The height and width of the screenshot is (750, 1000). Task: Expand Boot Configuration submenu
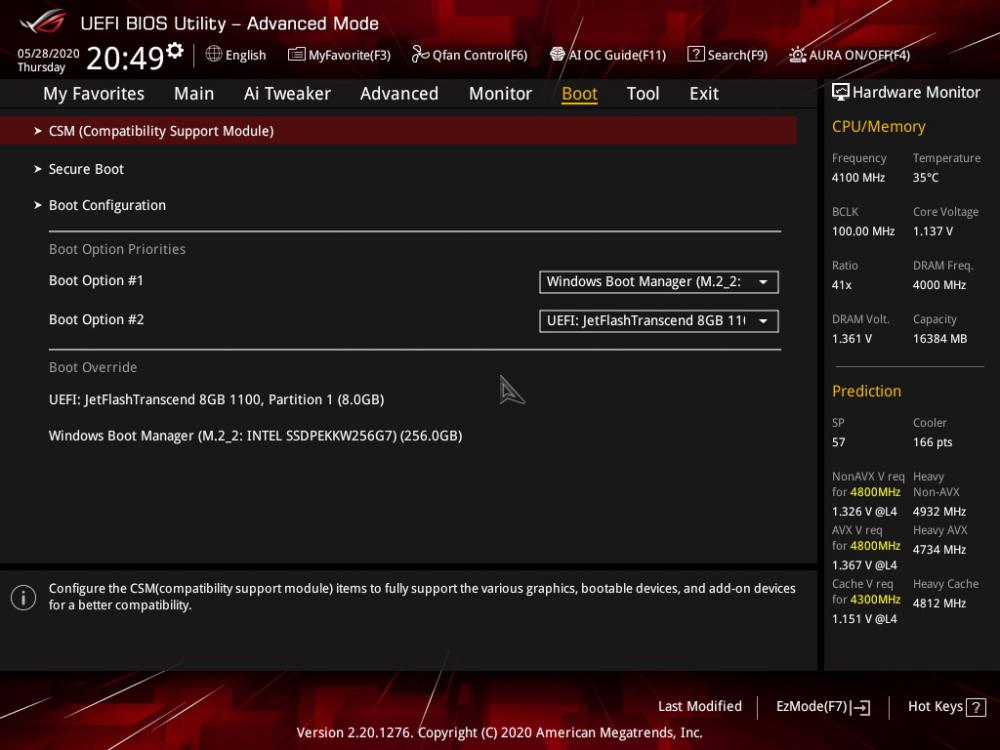tap(101, 205)
